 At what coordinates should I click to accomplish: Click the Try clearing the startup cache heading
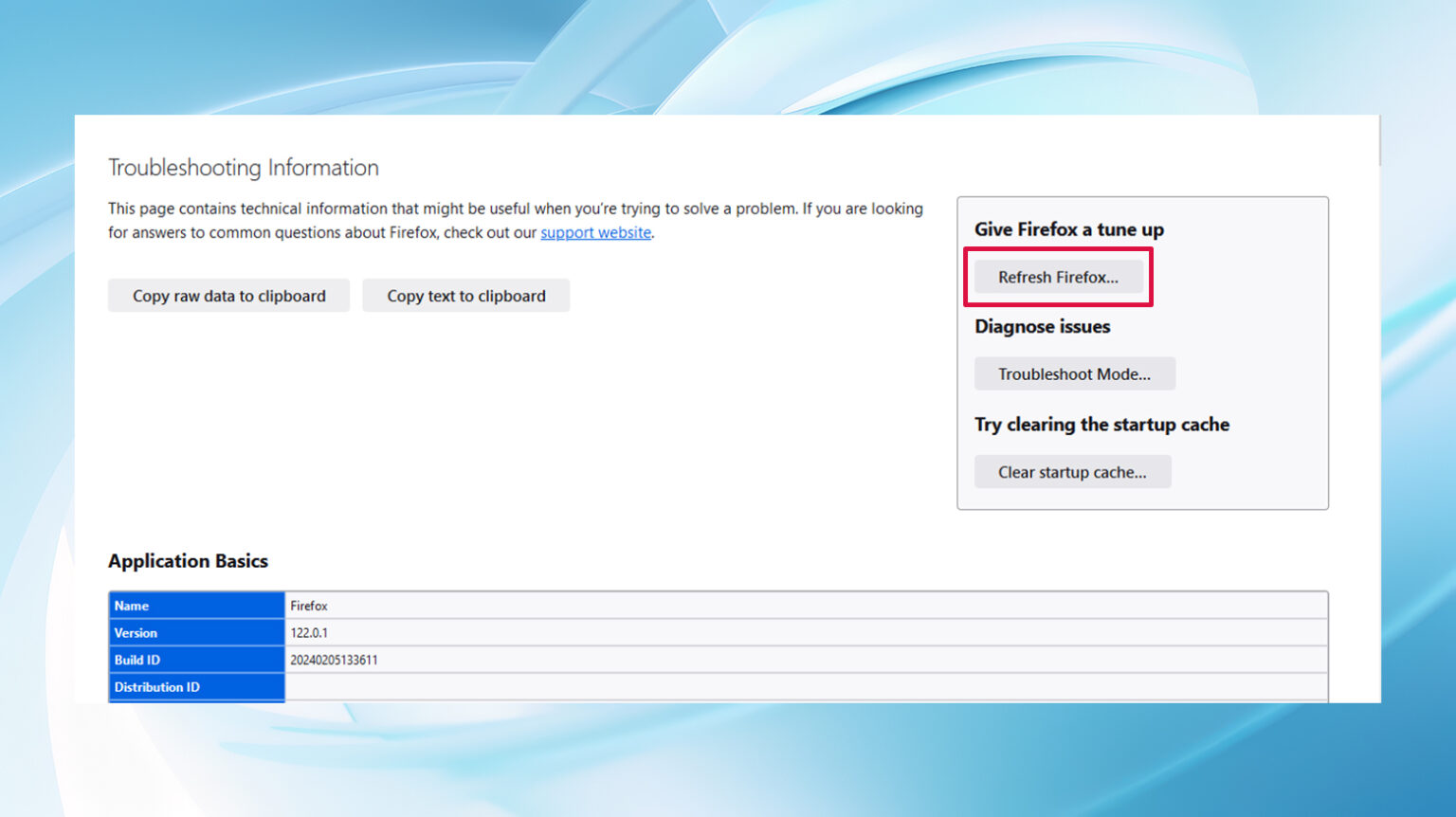pyautogui.click(x=1101, y=424)
